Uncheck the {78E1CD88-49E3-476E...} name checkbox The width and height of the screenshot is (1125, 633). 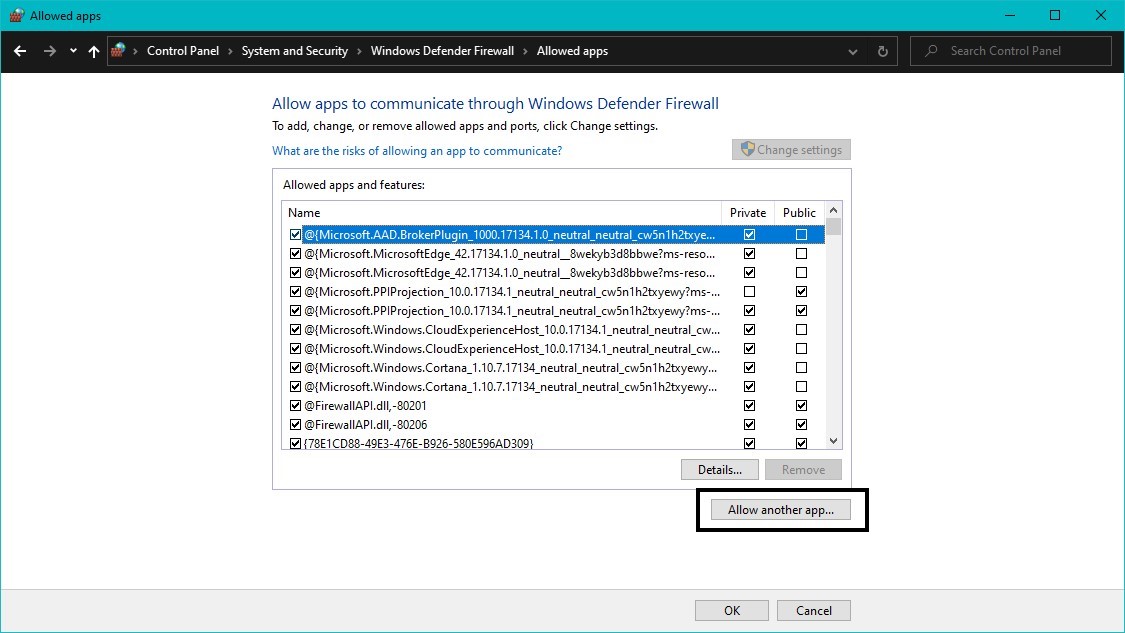click(295, 444)
